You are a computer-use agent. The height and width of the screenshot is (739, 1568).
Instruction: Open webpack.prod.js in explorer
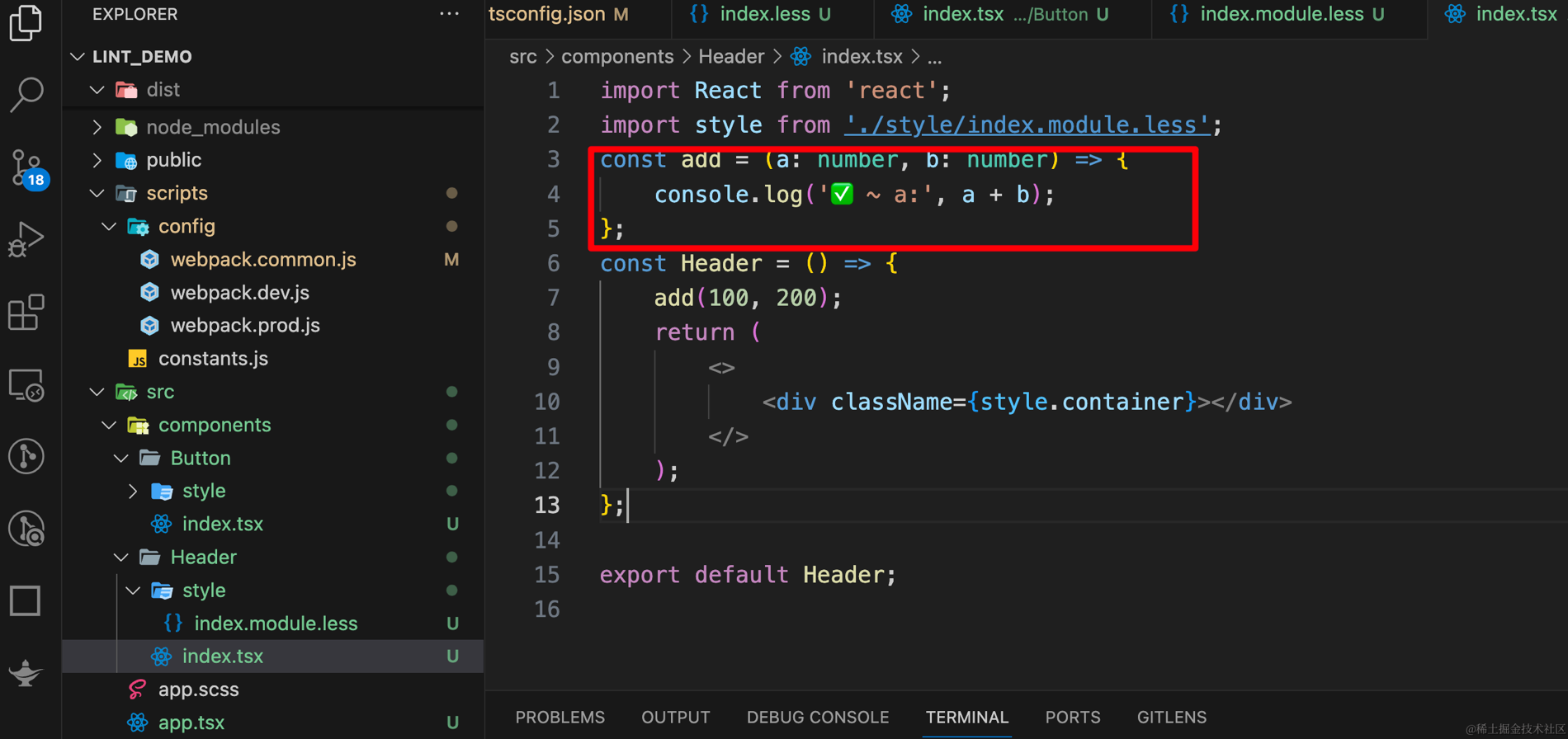[273, 326]
